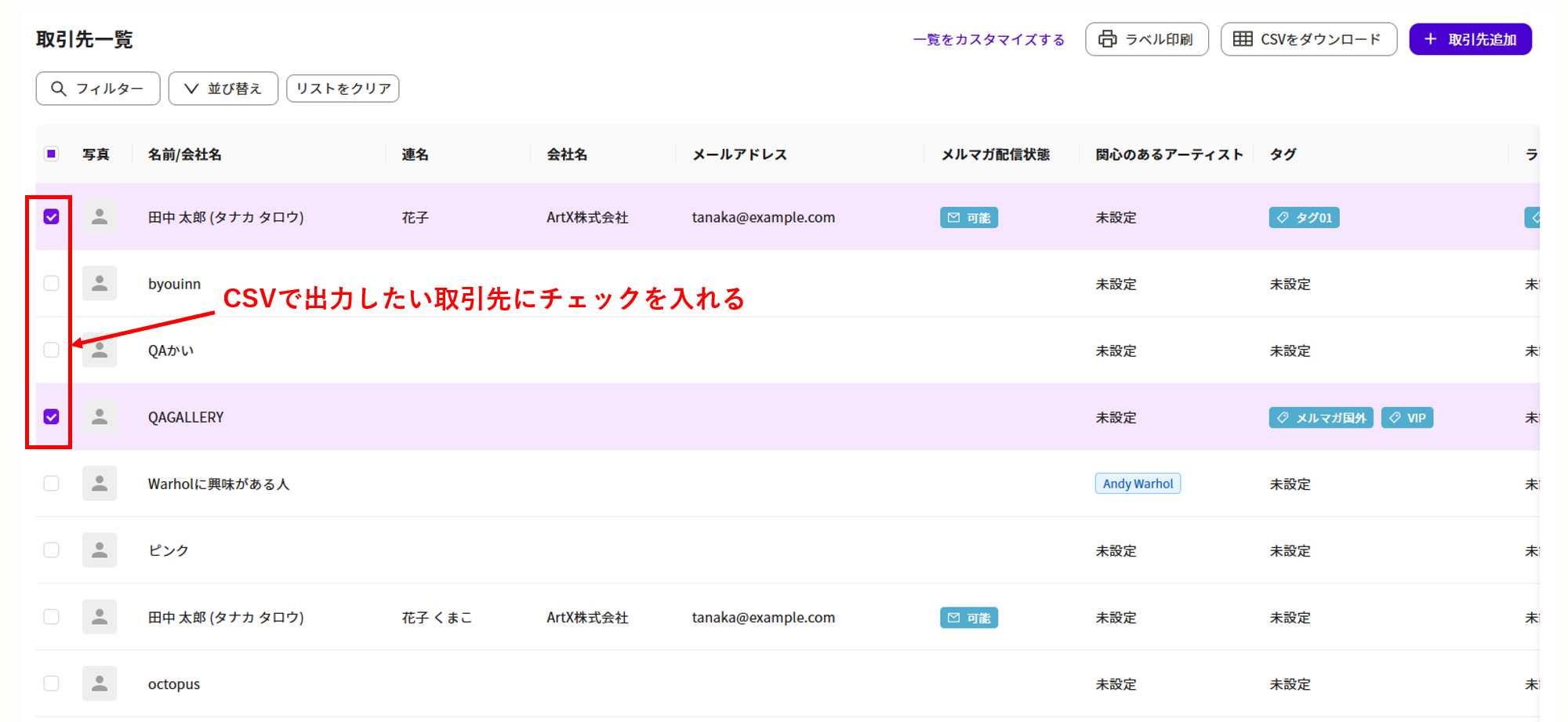The height and width of the screenshot is (722, 1568).
Task: Click the 関心のあるアーティスト column header
Action: (x=1169, y=154)
